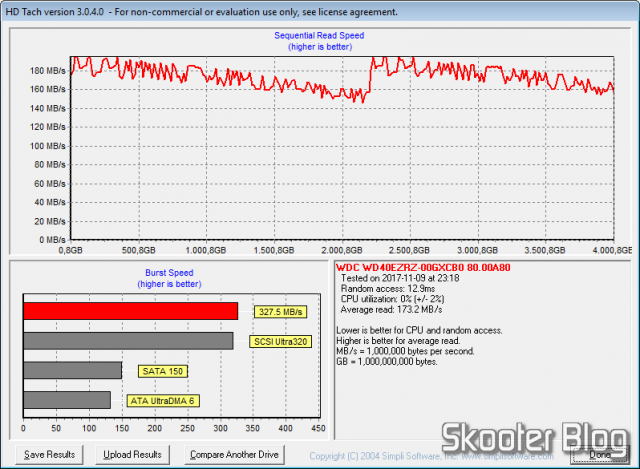Select the gray ATA UltraDMA 6 bar
Image resolution: width=640 pixels, height=469 pixels.
67,400
